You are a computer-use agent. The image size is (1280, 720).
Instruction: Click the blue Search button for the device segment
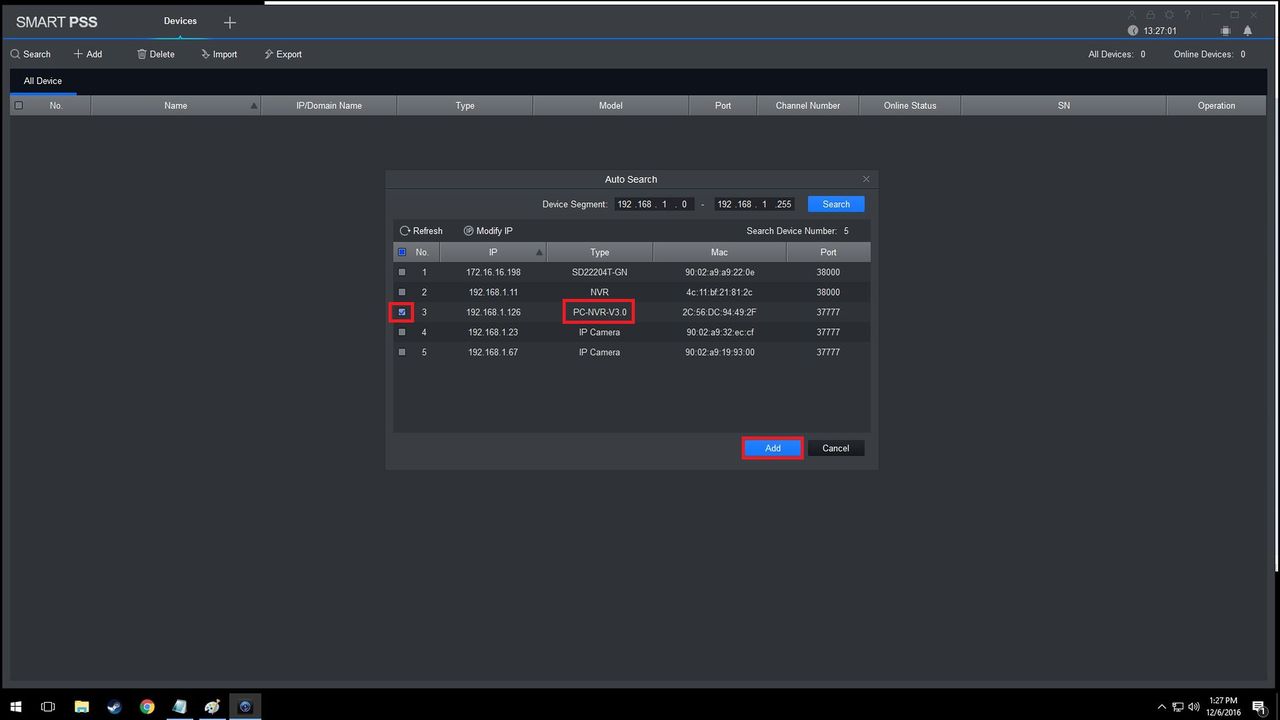836,204
